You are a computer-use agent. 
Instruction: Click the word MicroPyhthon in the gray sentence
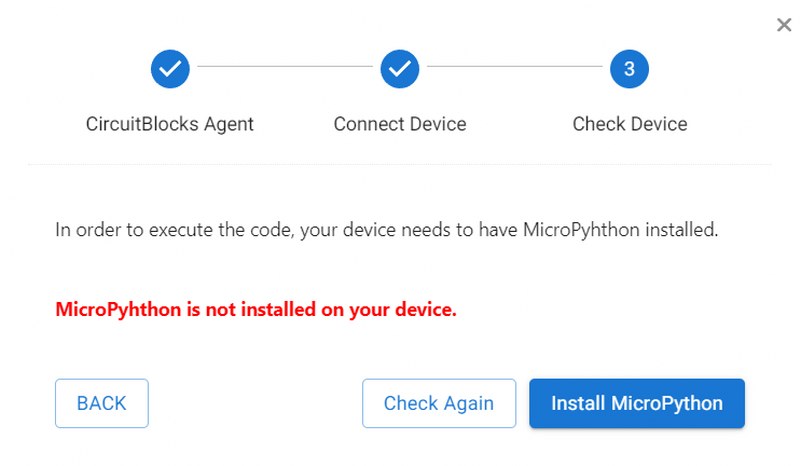[x=581, y=230]
